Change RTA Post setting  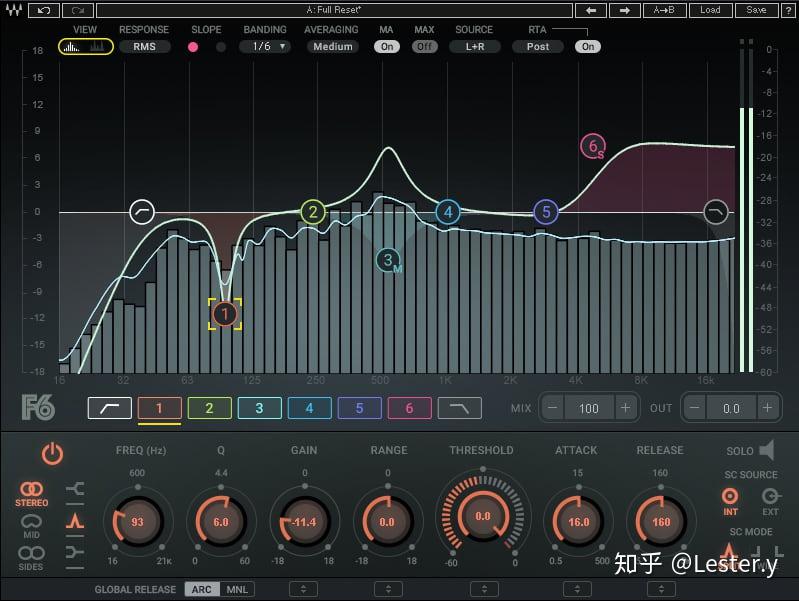point(538,47)
